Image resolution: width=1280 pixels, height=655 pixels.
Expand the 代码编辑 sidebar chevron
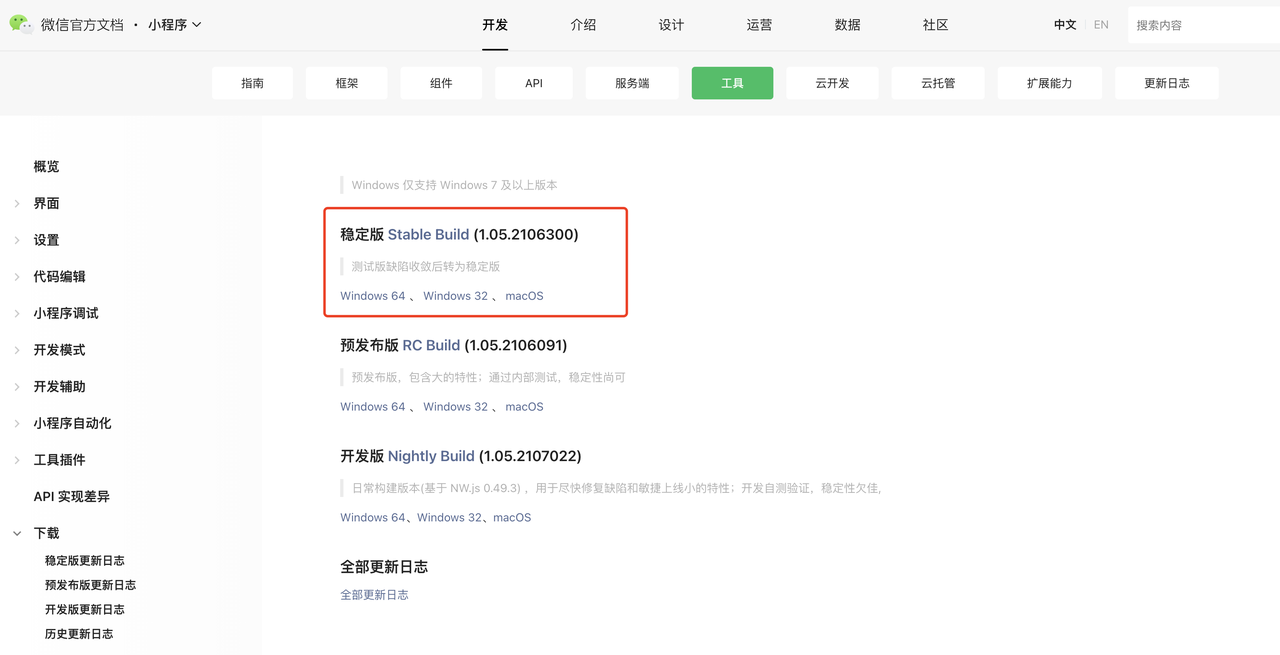[x=17, y=277]
